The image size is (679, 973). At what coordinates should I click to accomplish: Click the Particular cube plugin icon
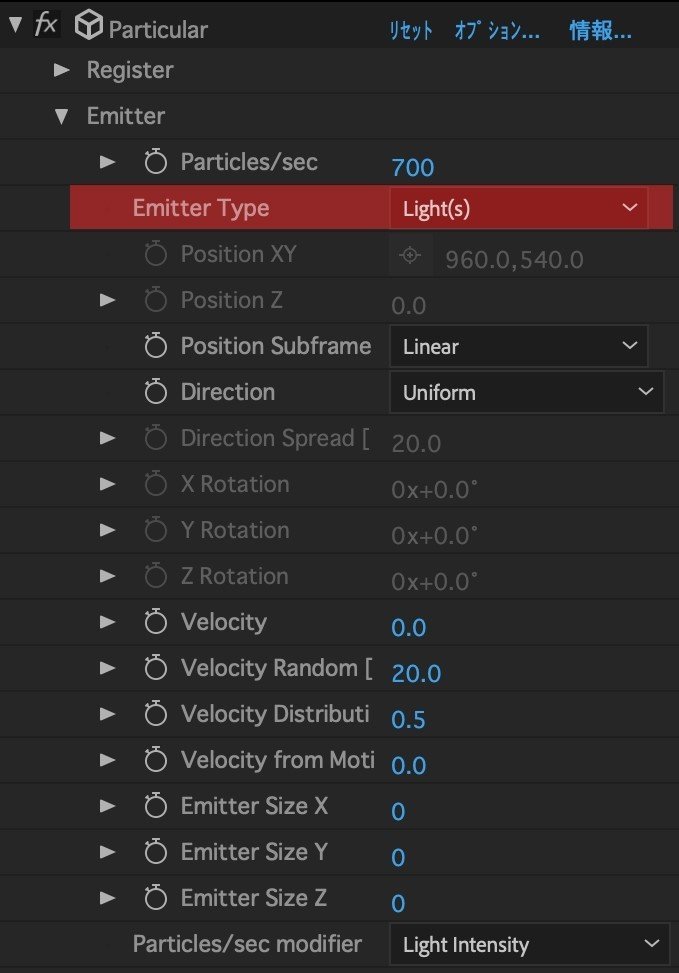[88, 26]
